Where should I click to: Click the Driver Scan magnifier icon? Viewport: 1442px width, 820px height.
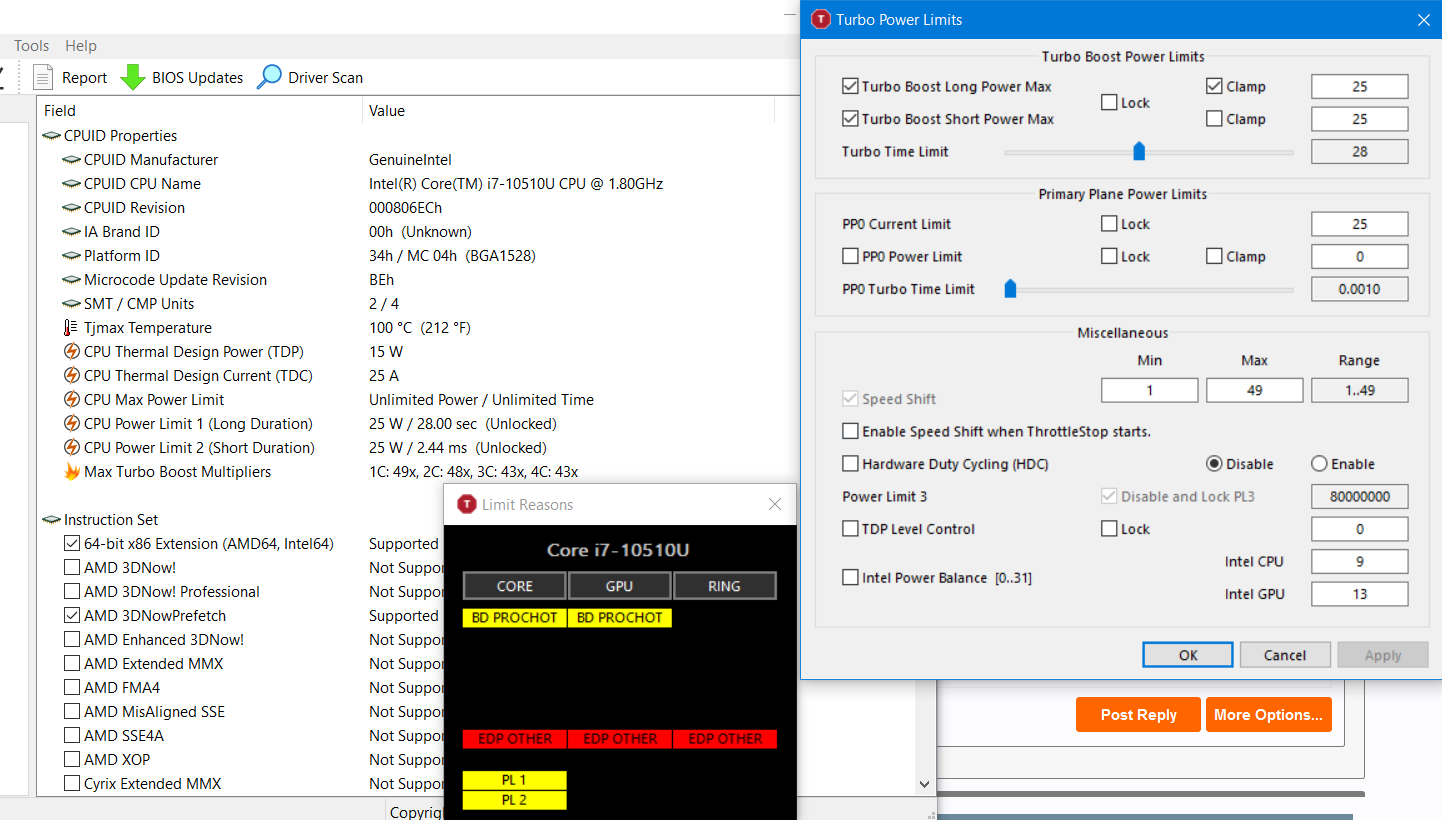pos(269,77)
